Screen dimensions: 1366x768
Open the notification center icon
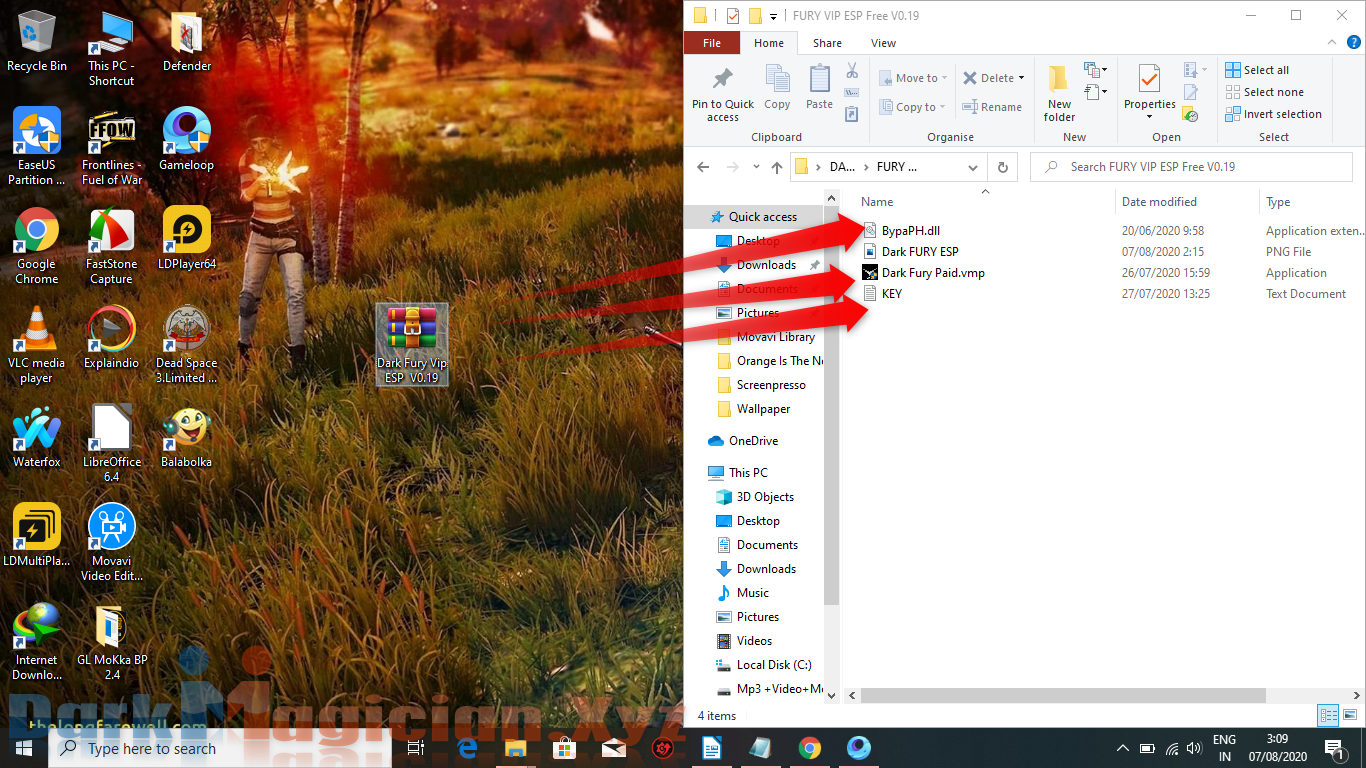[x=1334, y=748]
